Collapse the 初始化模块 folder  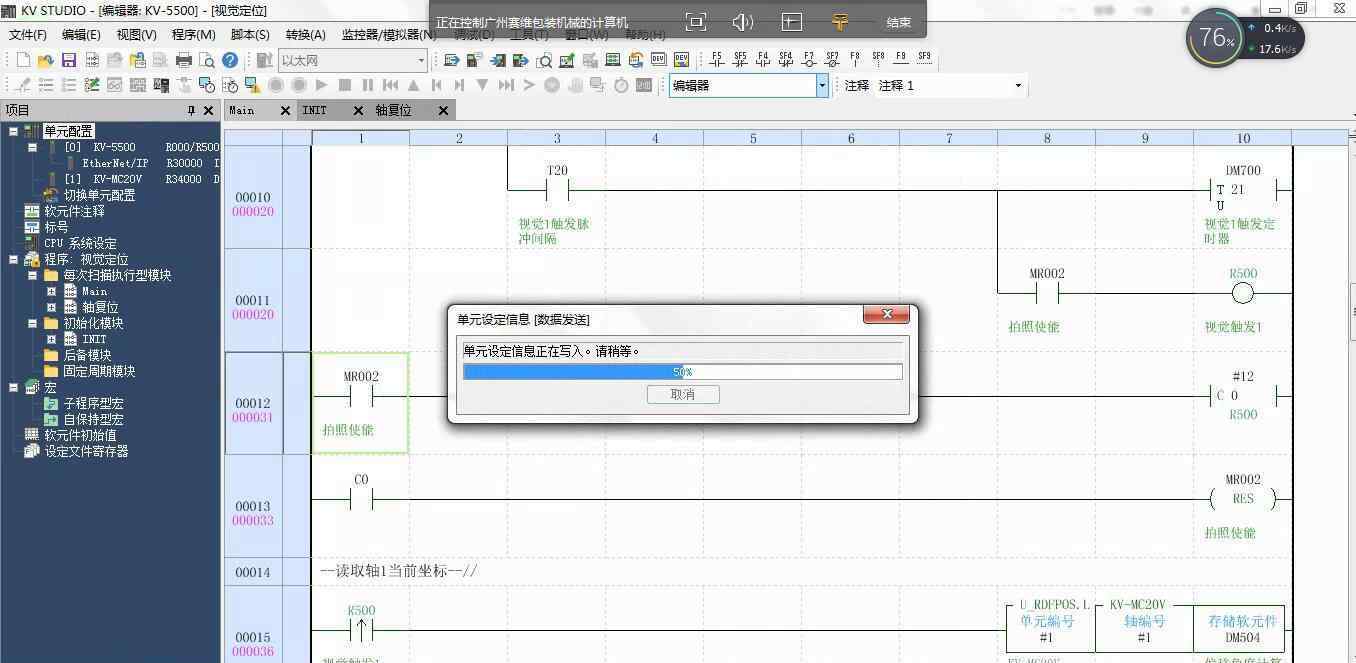point(32,323)
